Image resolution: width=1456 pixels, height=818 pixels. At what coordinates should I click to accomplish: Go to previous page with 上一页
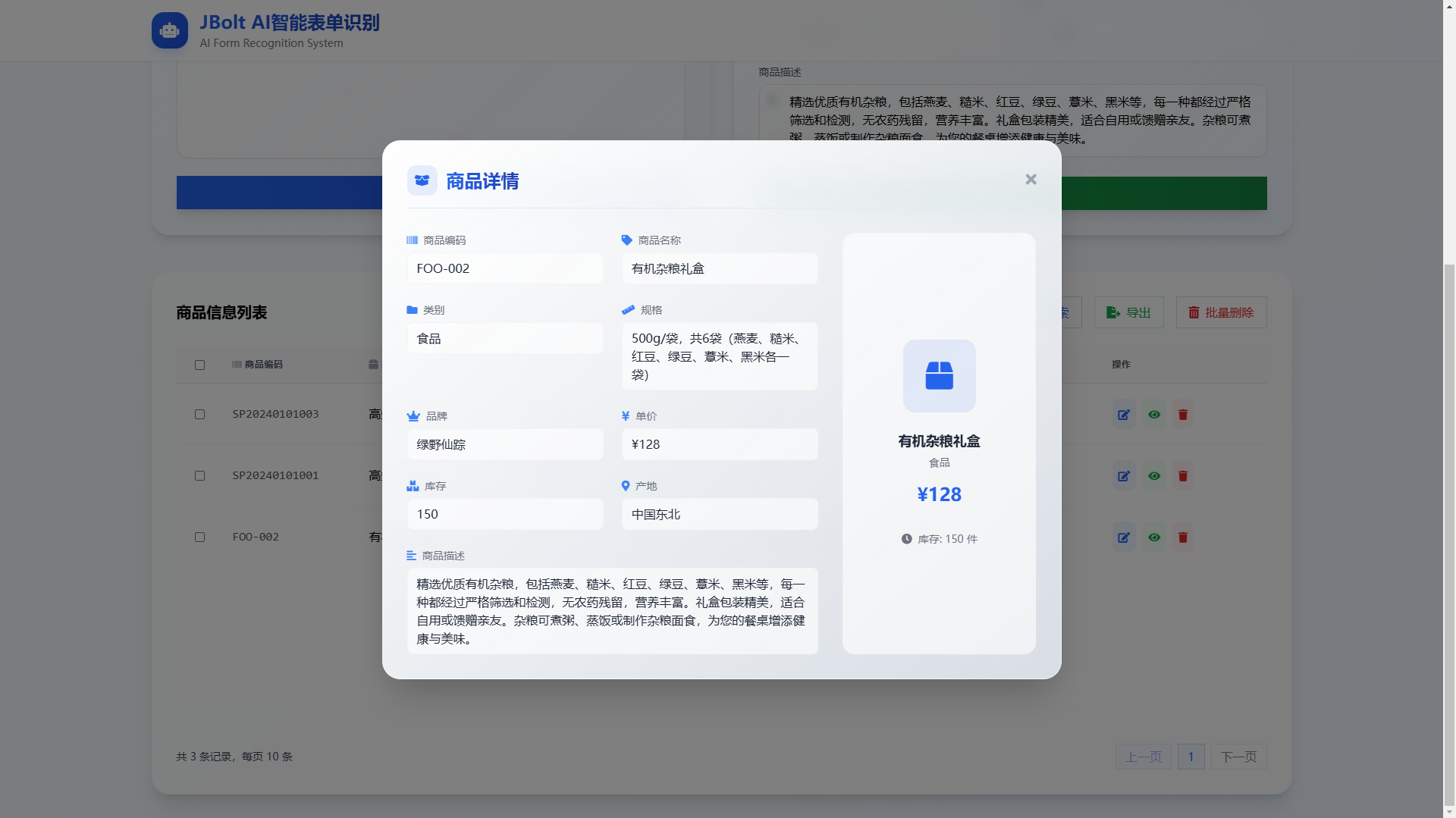pyautogui.click(x=1143, y=757)
